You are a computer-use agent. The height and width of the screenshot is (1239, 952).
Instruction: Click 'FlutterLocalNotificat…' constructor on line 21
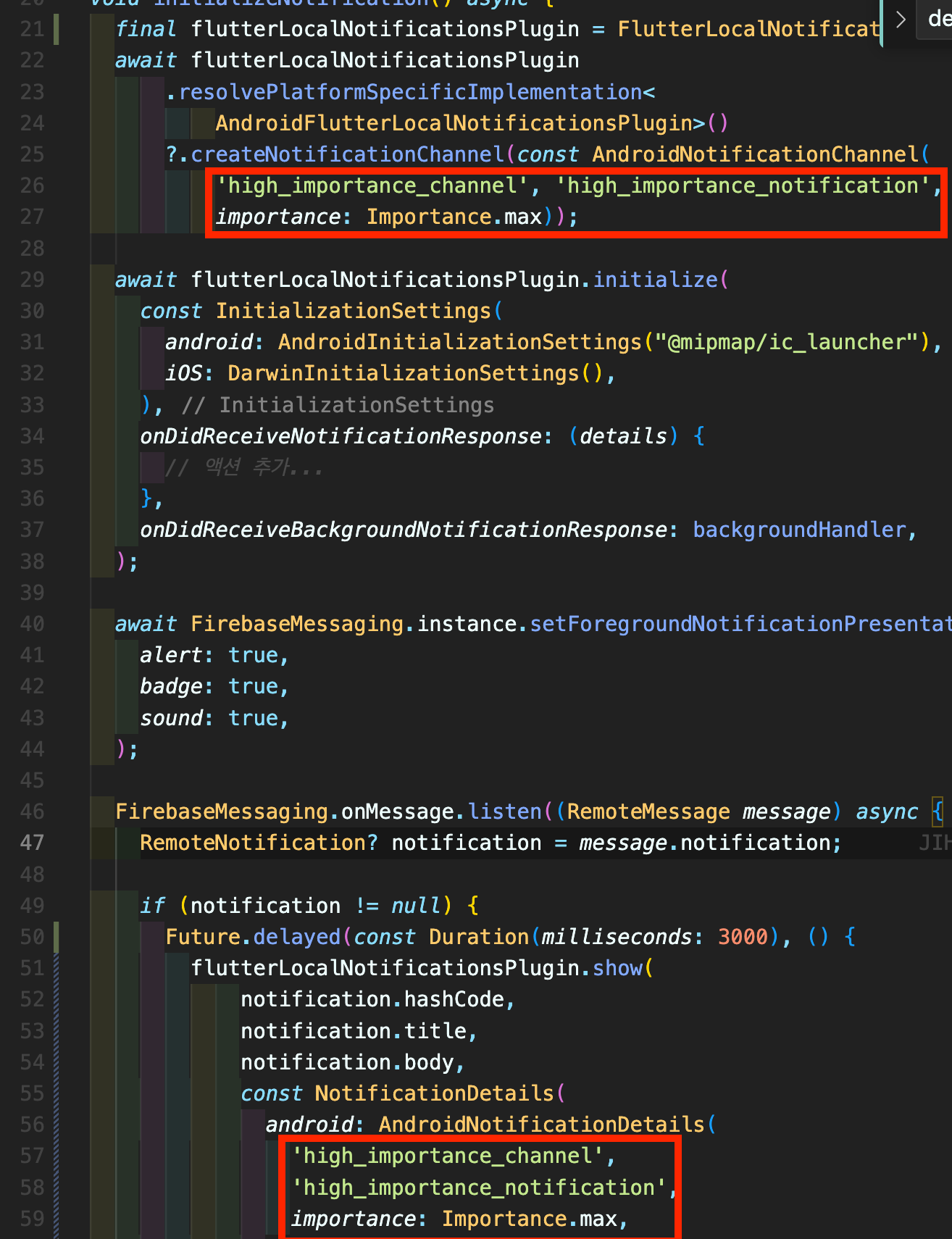pos(749,29)
